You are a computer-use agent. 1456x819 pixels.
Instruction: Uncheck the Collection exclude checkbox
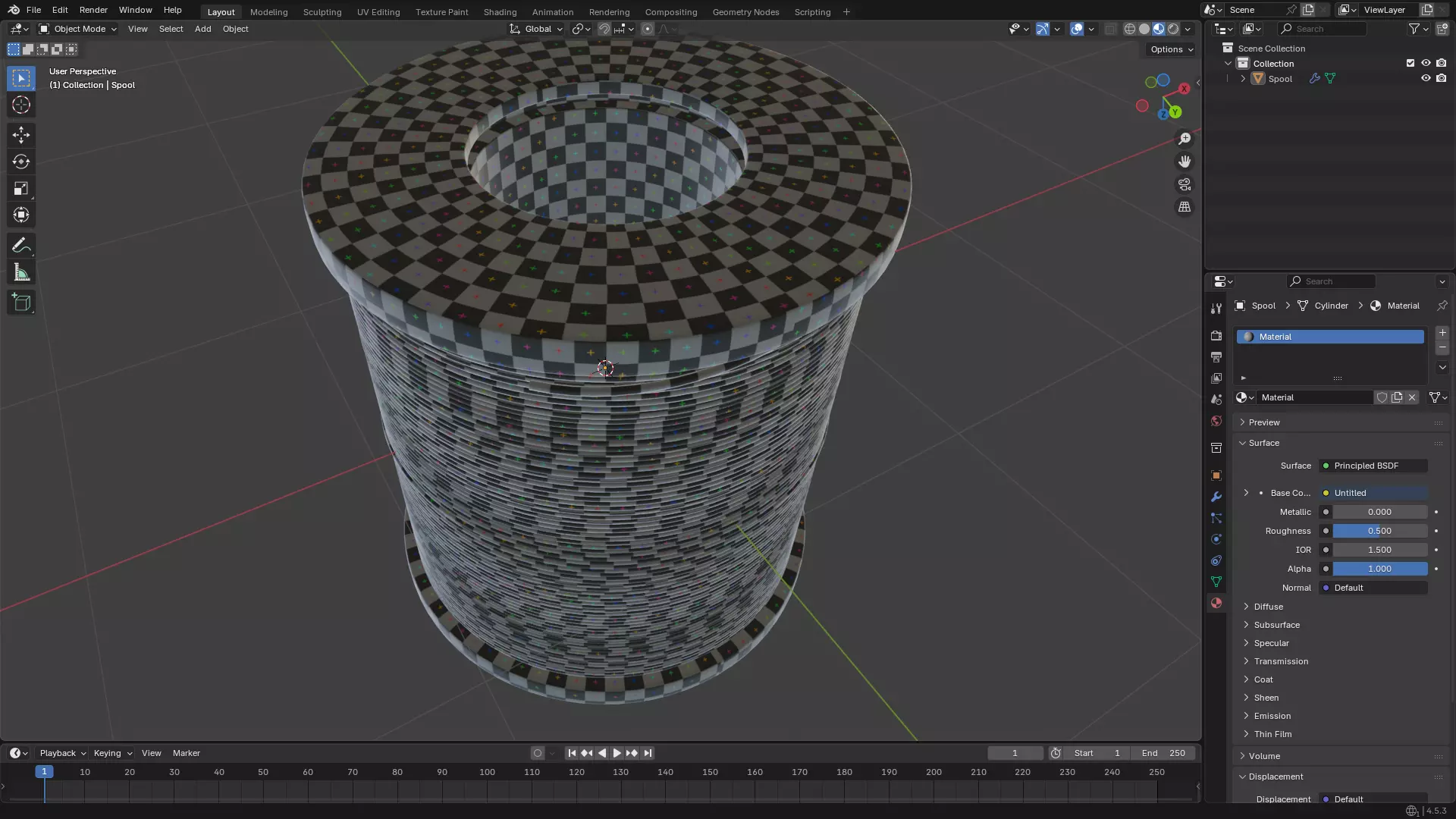[1410, 63]
